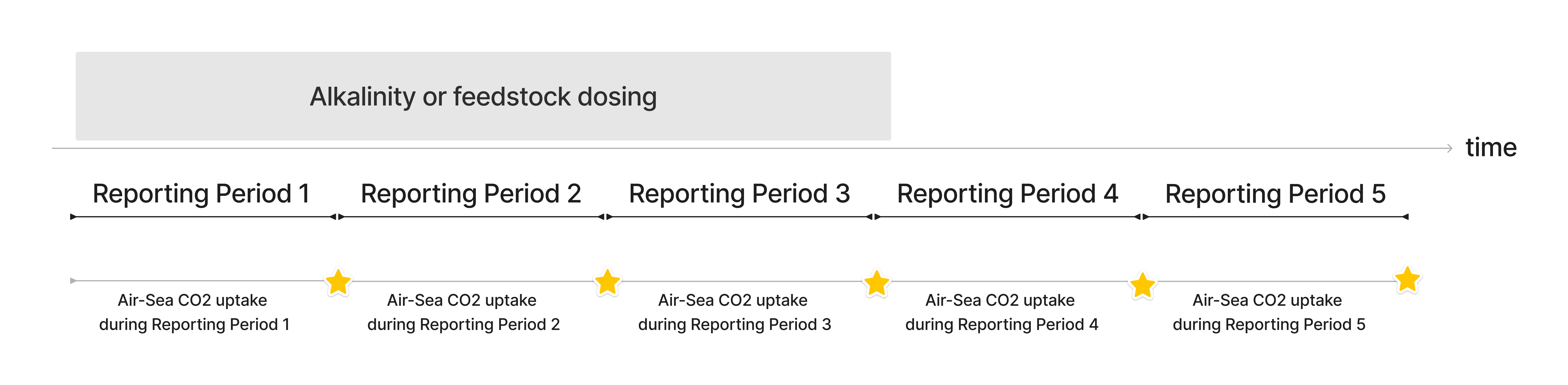
Task: Select the Reporting Period 5 heading
Action: point(1275,194)
